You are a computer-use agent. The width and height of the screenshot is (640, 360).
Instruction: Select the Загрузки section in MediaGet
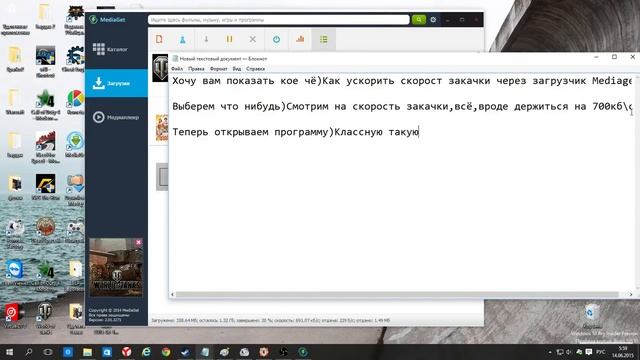(116, 83)
